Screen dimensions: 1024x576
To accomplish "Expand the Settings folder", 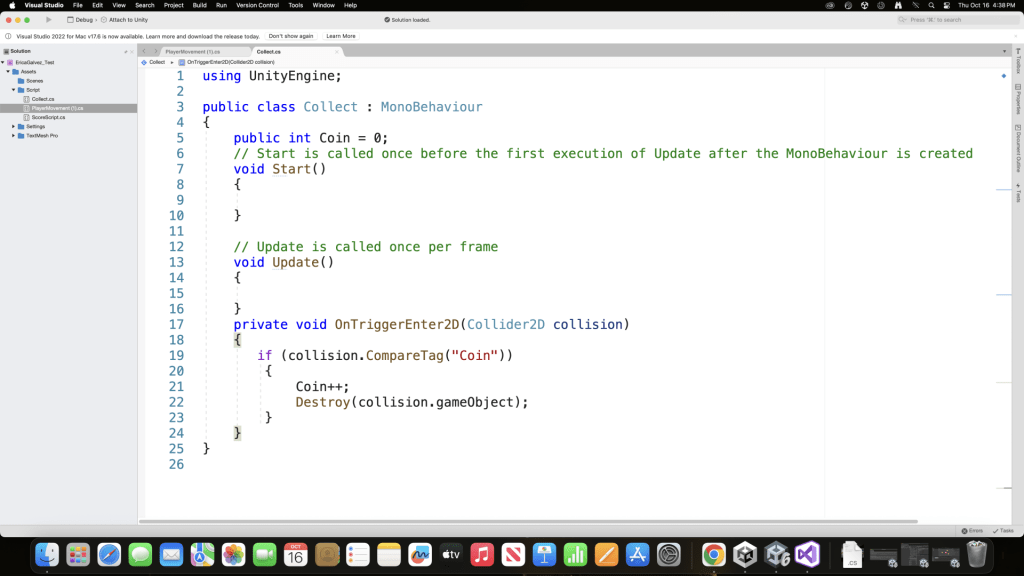I will (x=14, y=126).
